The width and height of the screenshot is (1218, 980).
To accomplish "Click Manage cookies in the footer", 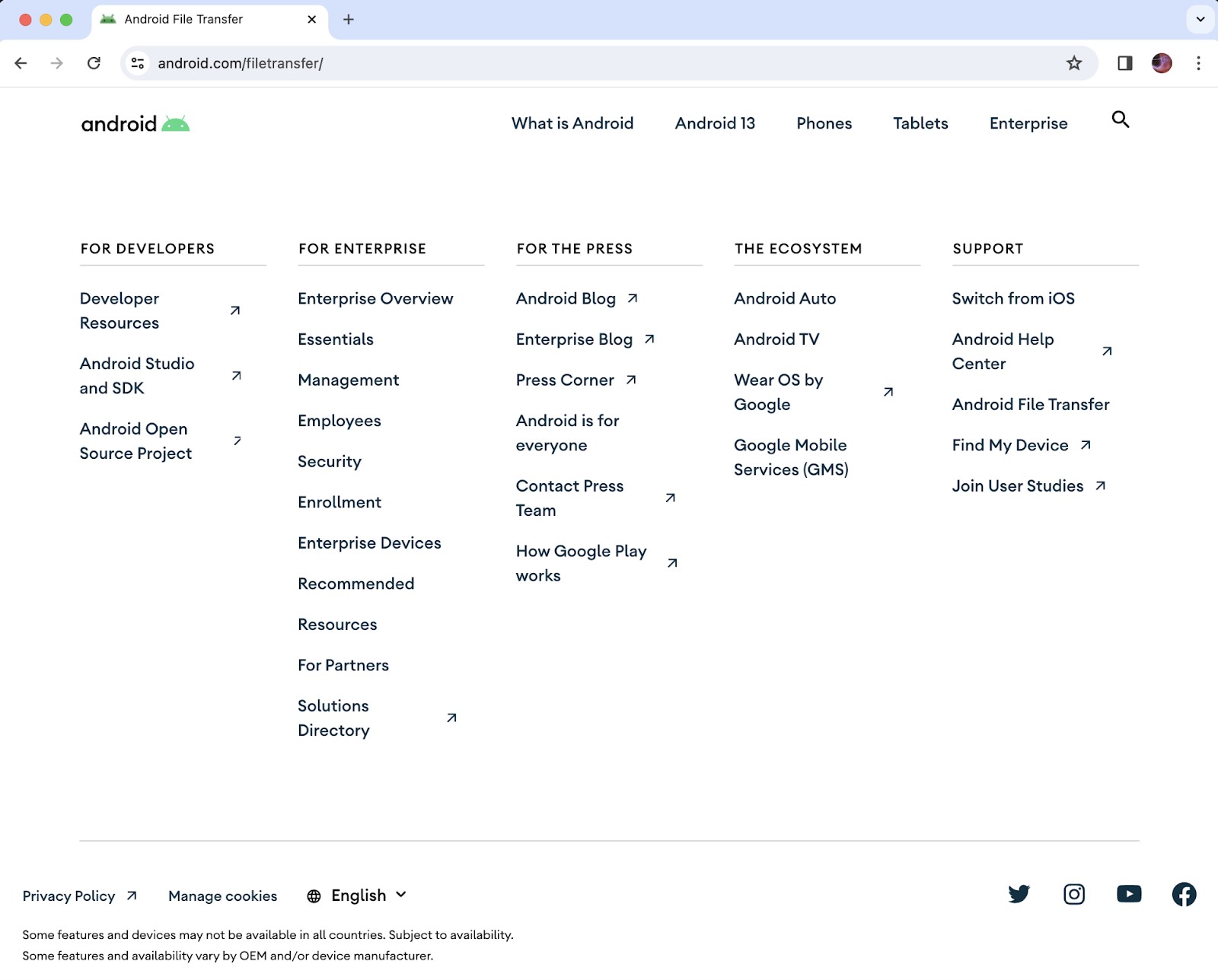I will (222, 896).
